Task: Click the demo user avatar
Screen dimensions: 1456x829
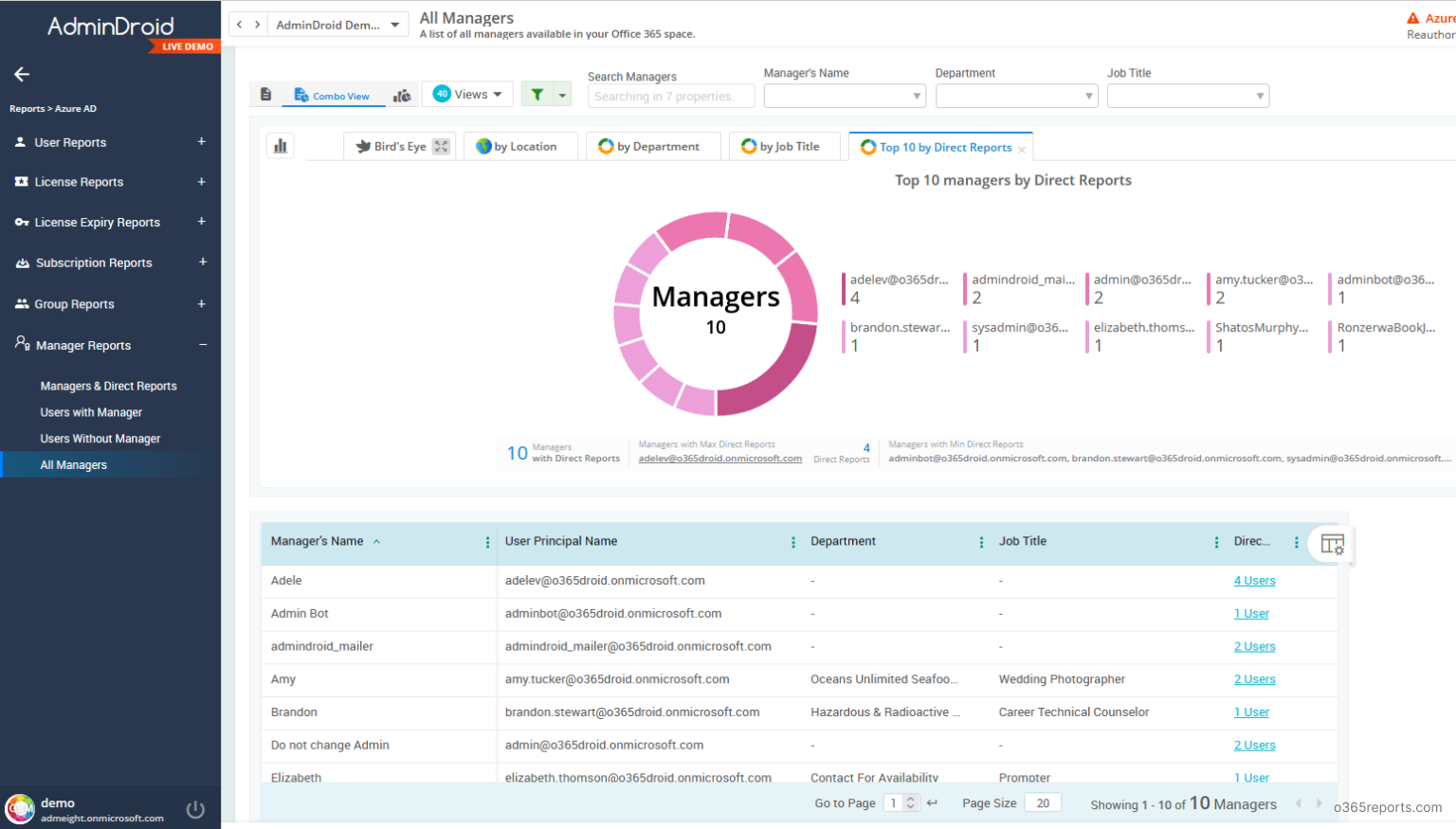Action: pos(20,809)
